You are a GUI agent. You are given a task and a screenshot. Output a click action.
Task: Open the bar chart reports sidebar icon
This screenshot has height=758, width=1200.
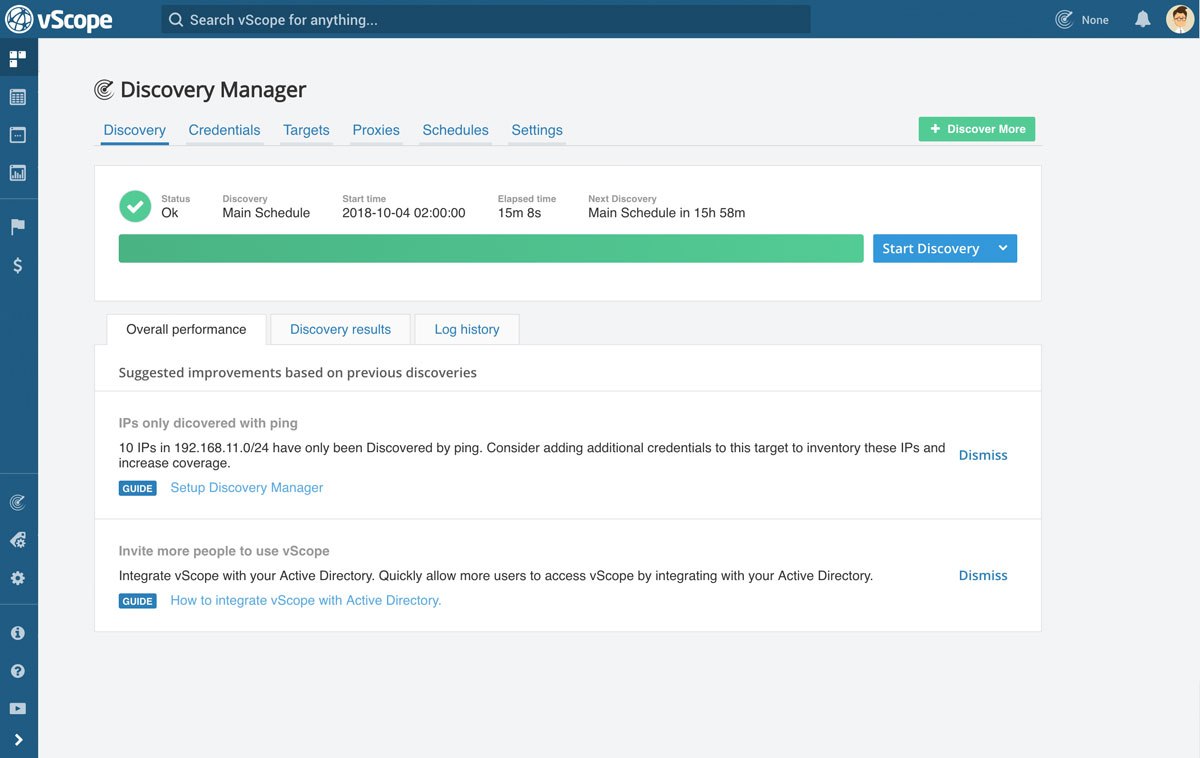(18, 173)
